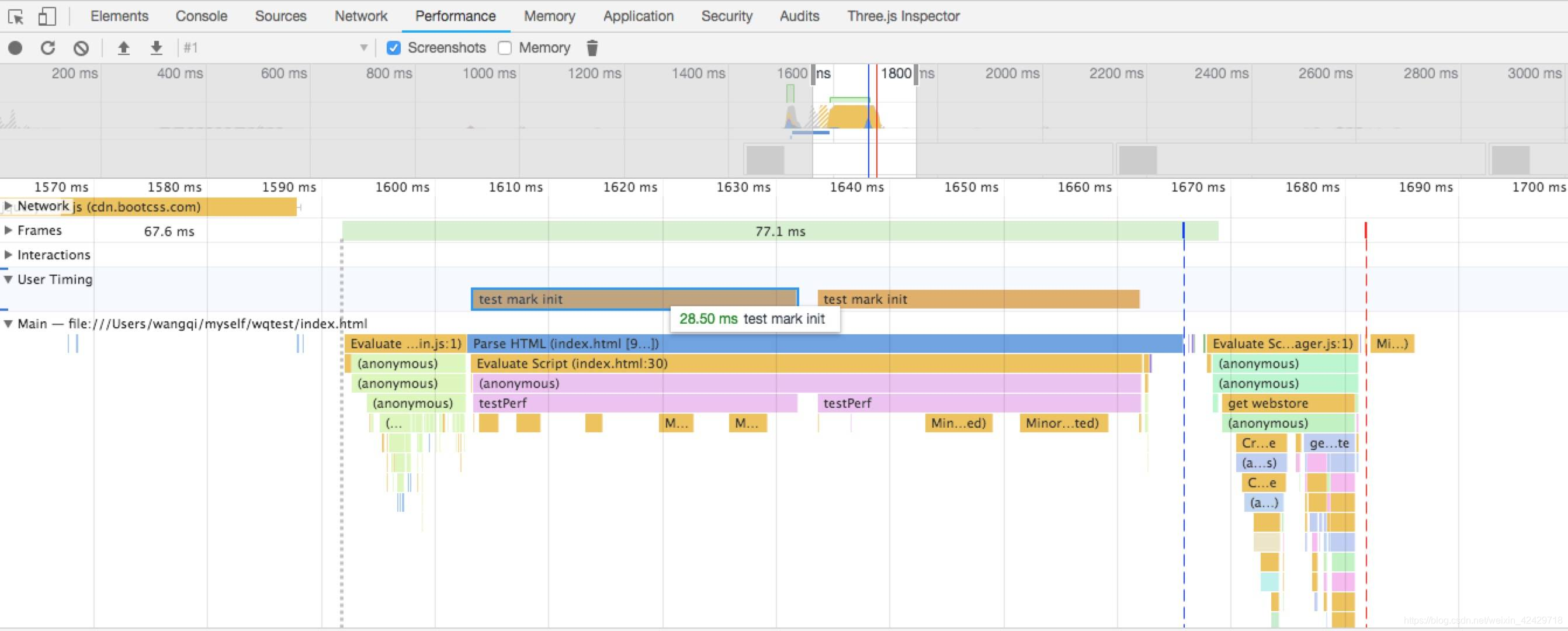This screenshot has height=631, width=1568.
Task: Toggle the device toolbar icon
Action: pos(46,16)
